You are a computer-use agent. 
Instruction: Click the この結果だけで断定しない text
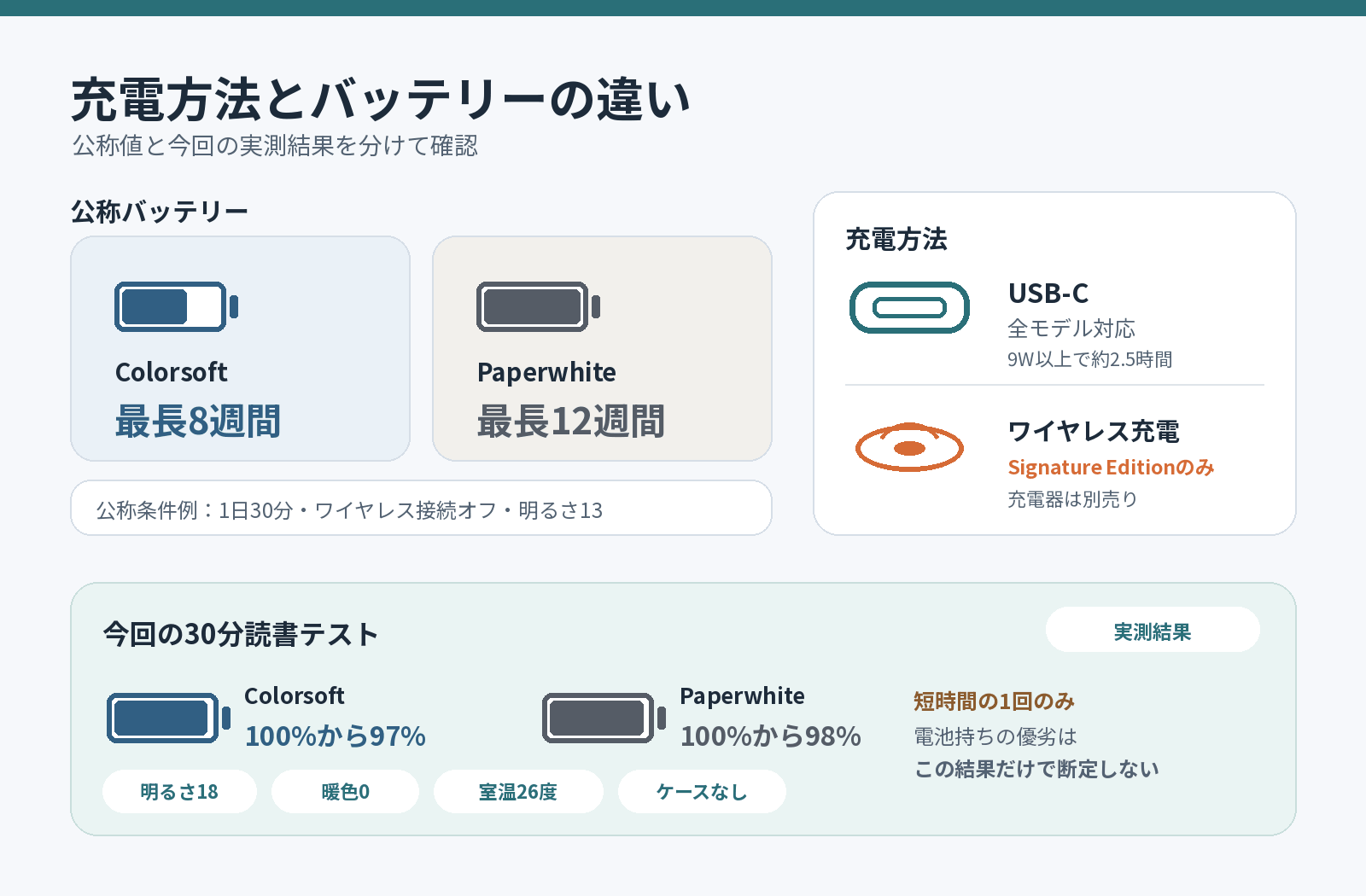click(x=1036, y=770)
